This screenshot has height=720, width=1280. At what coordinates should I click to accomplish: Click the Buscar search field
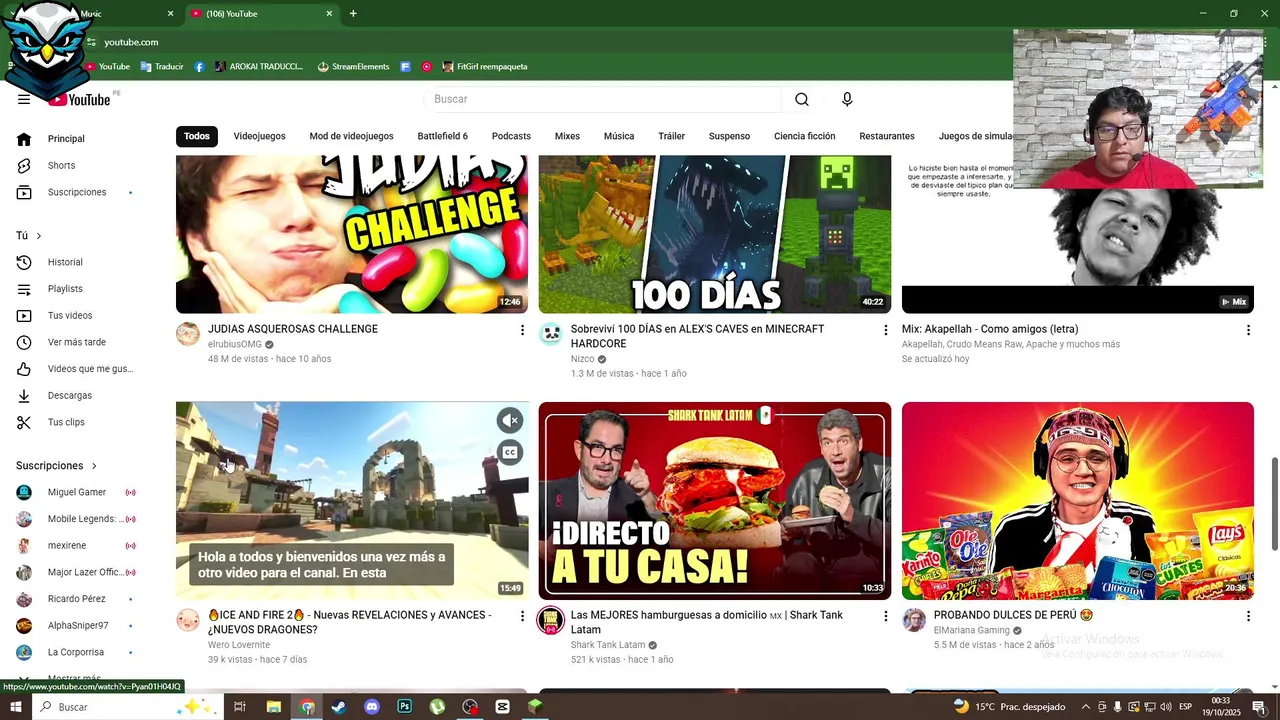click(x=603, y=99)
